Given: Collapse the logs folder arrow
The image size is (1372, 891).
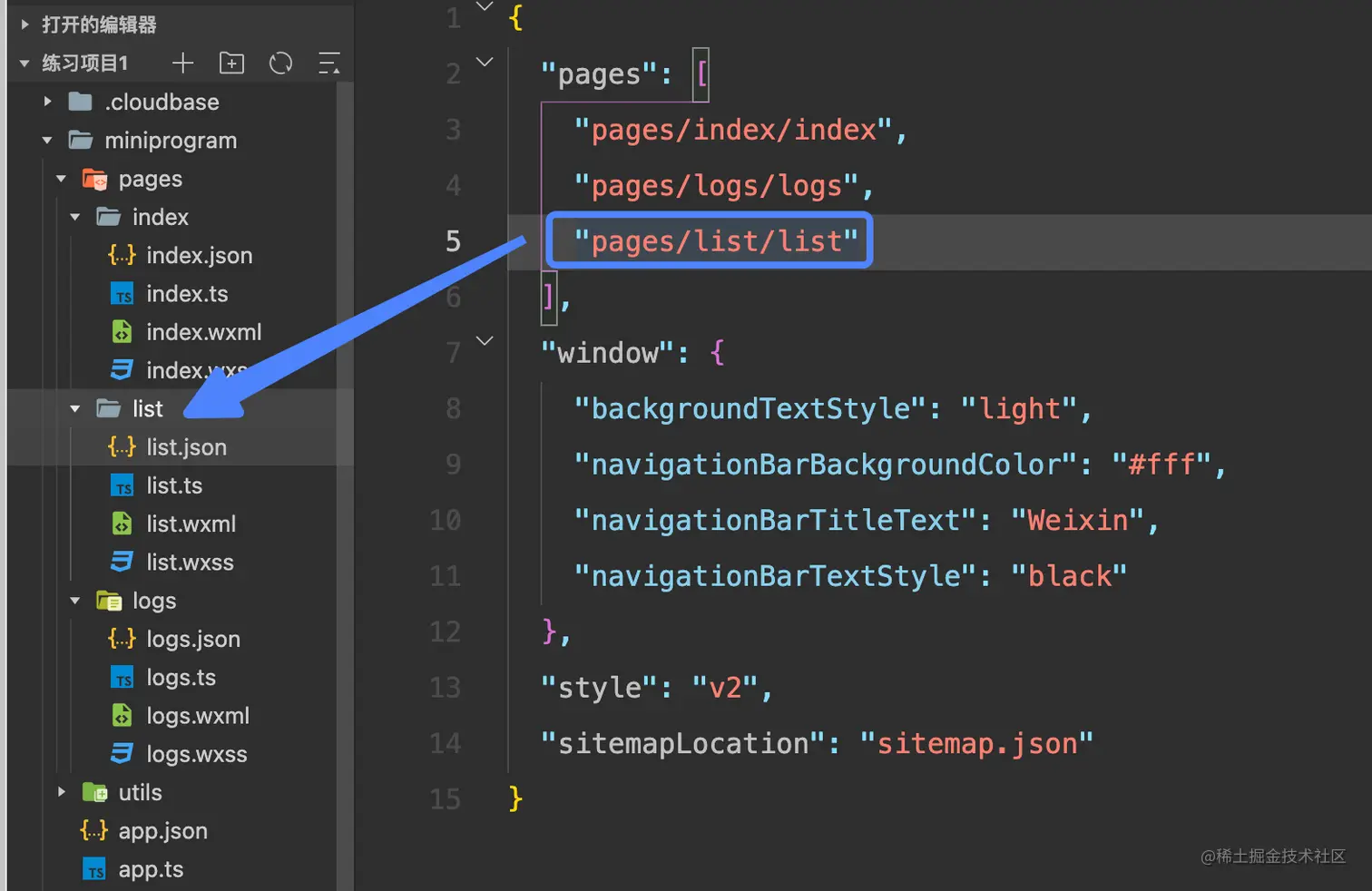Looking at the screenshot, I should [x=75, y=601].
